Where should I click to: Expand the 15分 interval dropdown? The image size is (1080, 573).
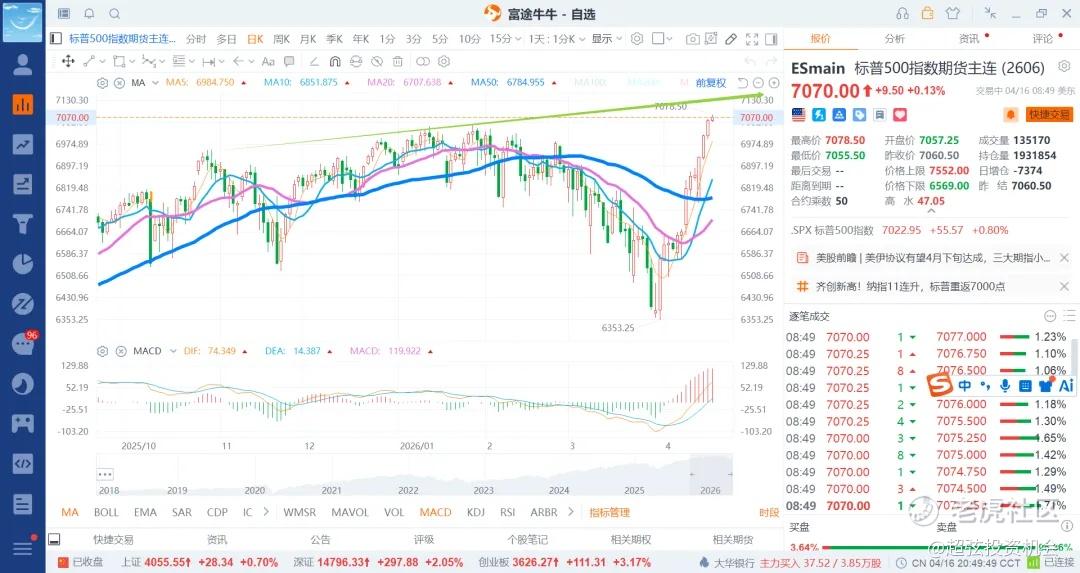pyautogui.click(x=506, y=39)
